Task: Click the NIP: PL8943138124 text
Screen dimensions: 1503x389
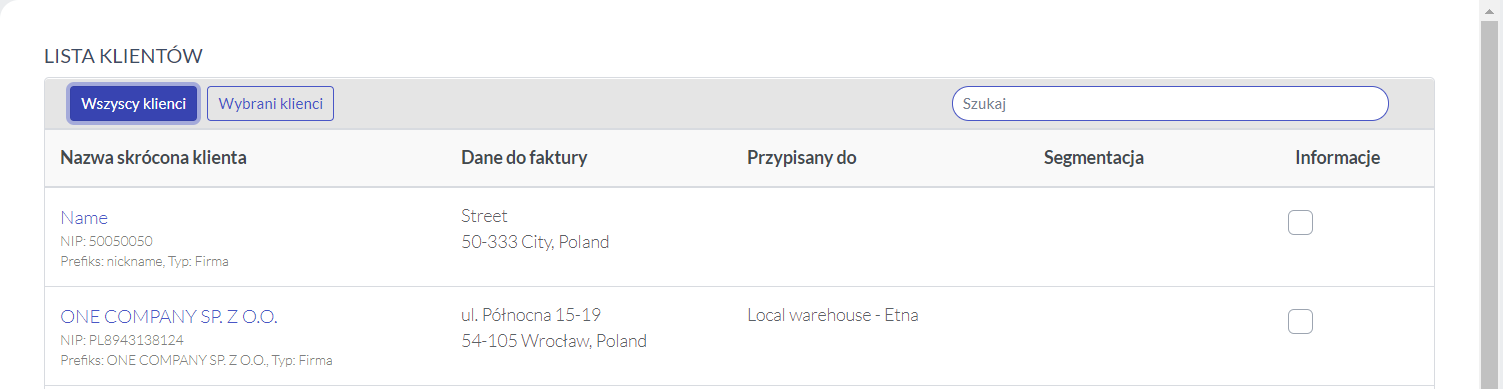Action: click(122, 340)
